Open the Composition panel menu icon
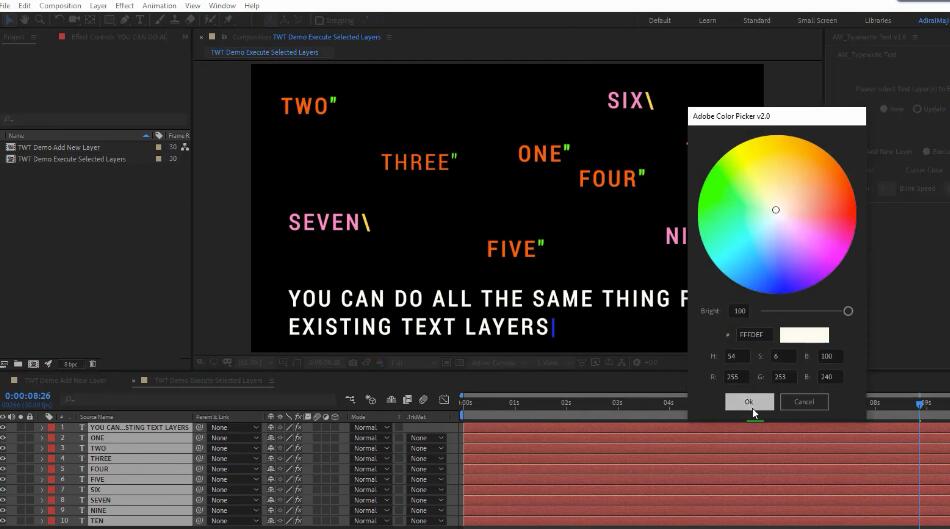Image resolution: width=950 pixels, height=529 pixels. [389, 37]
